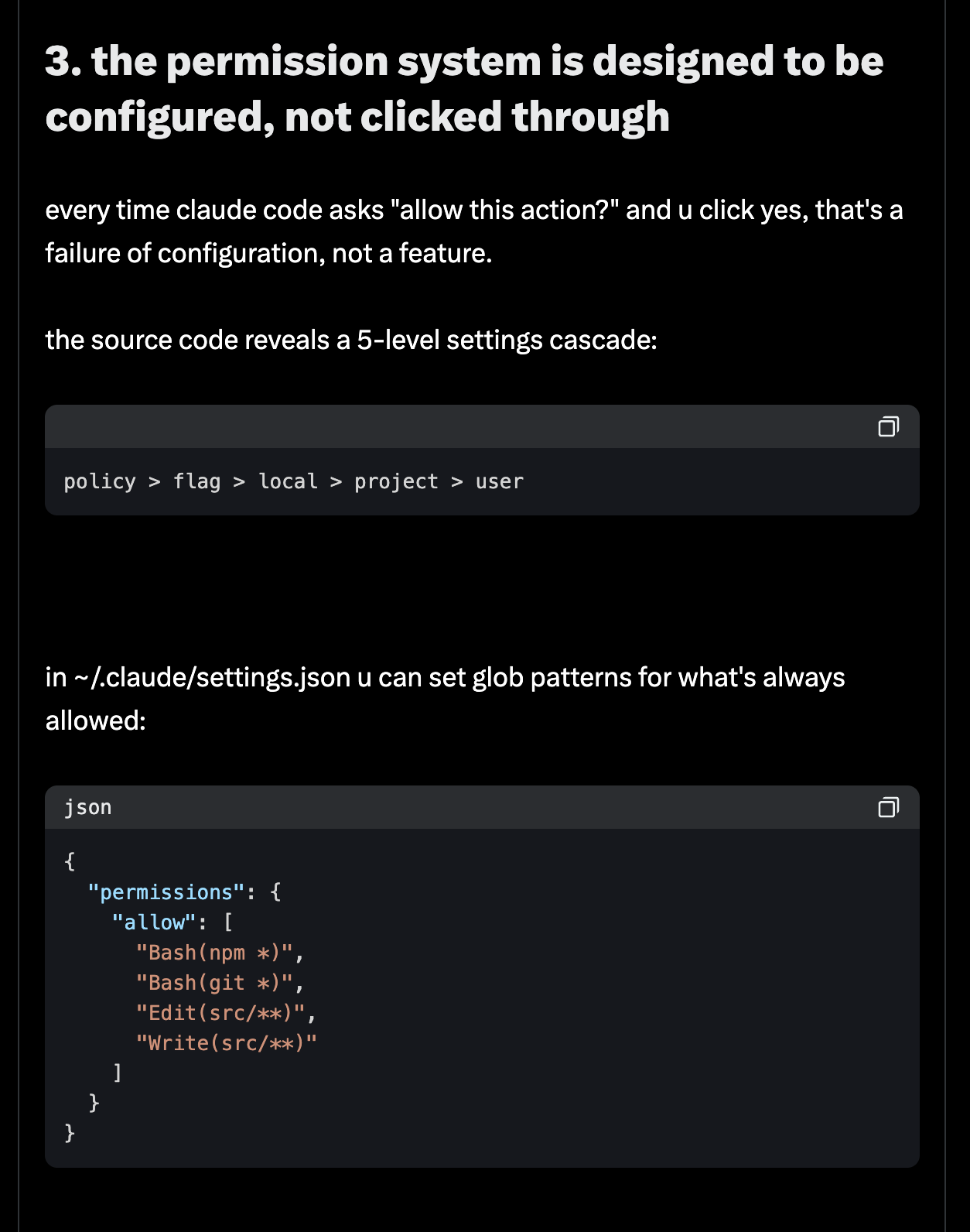Viewport: 970px width, 1232px height.
Task: Copy the json permissions code block
Action: pyautogui.click(x=888, y=807)
